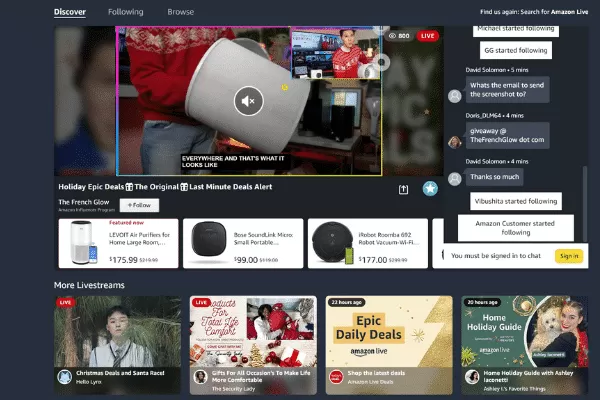Click the 'giveaway @ TheFrenchGlow dot com' message
Screen dimensions: 600x400
coord(507,136)
